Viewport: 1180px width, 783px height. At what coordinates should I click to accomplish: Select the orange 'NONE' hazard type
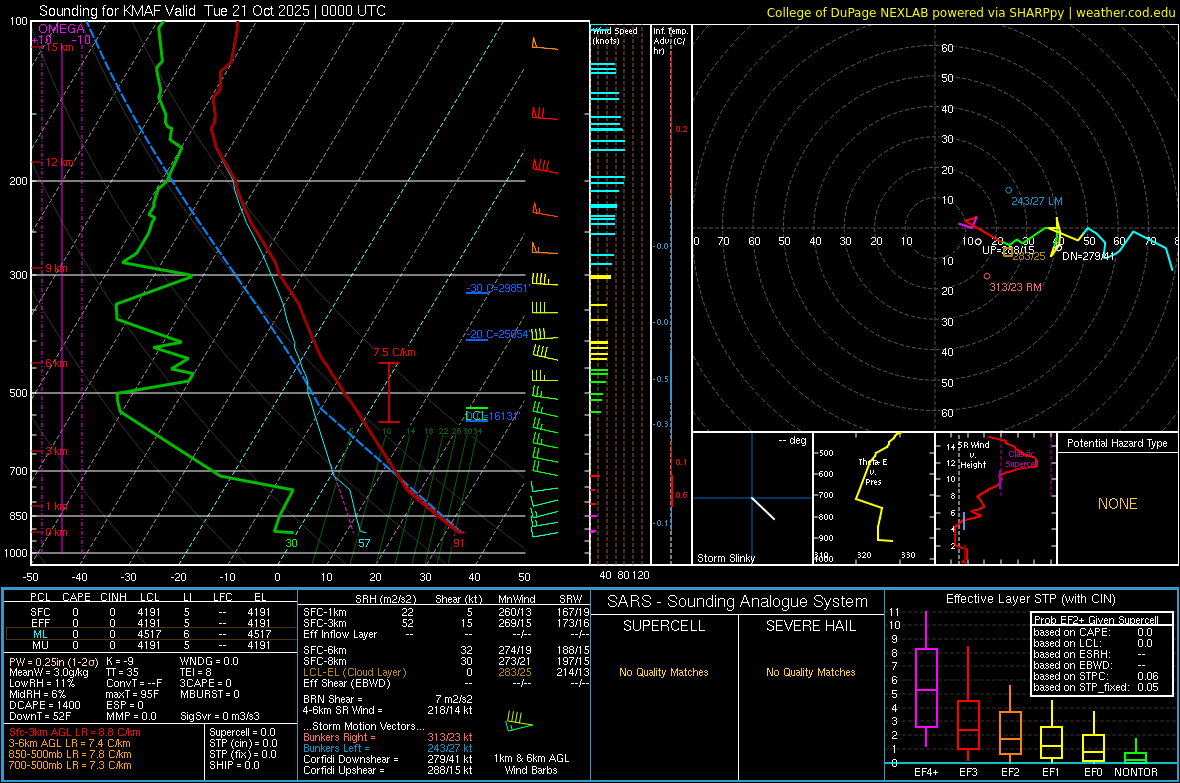click(x=1117, y=504)
